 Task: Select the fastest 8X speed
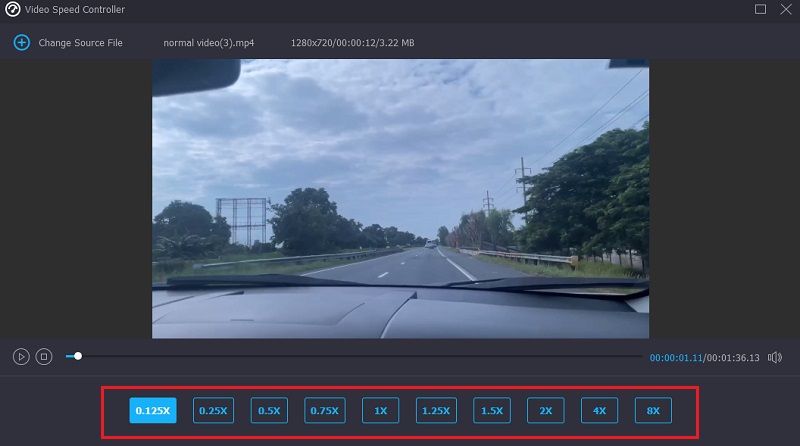pyautogui.click(x=654, y=410)
